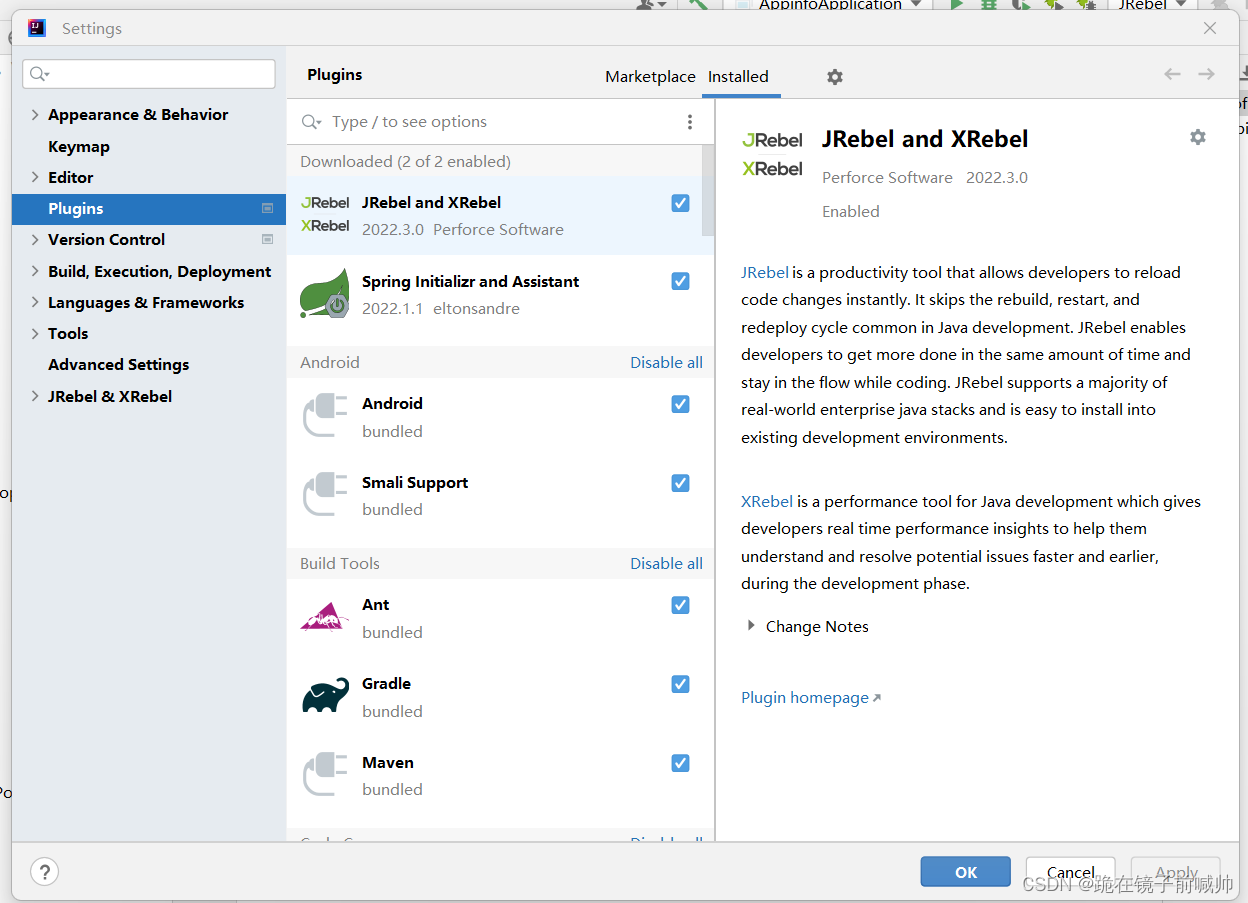Close the Settings dialog

coord(1210,28)
